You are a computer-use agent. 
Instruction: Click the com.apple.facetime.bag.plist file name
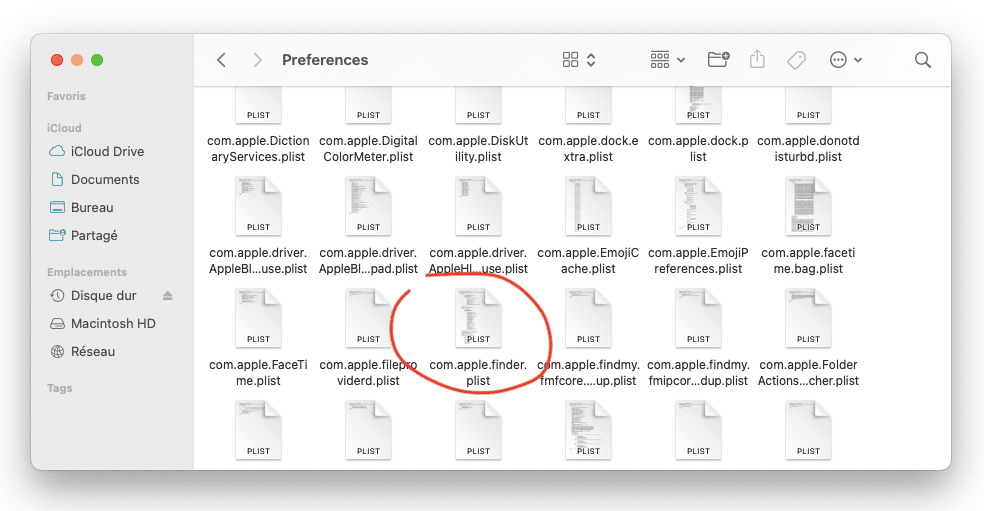coord(808,261)
